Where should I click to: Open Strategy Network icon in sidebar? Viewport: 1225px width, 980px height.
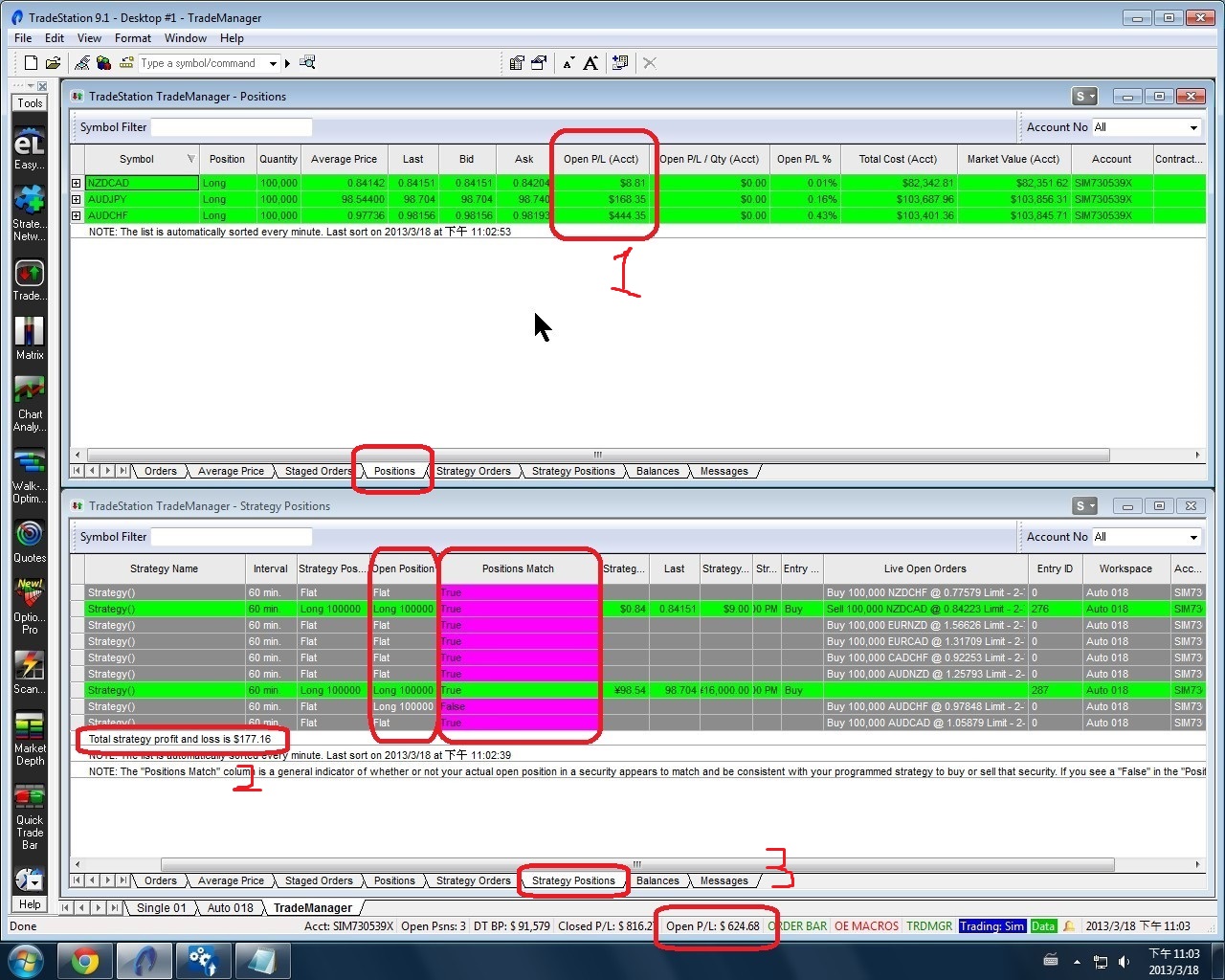(x=29, y=212)
